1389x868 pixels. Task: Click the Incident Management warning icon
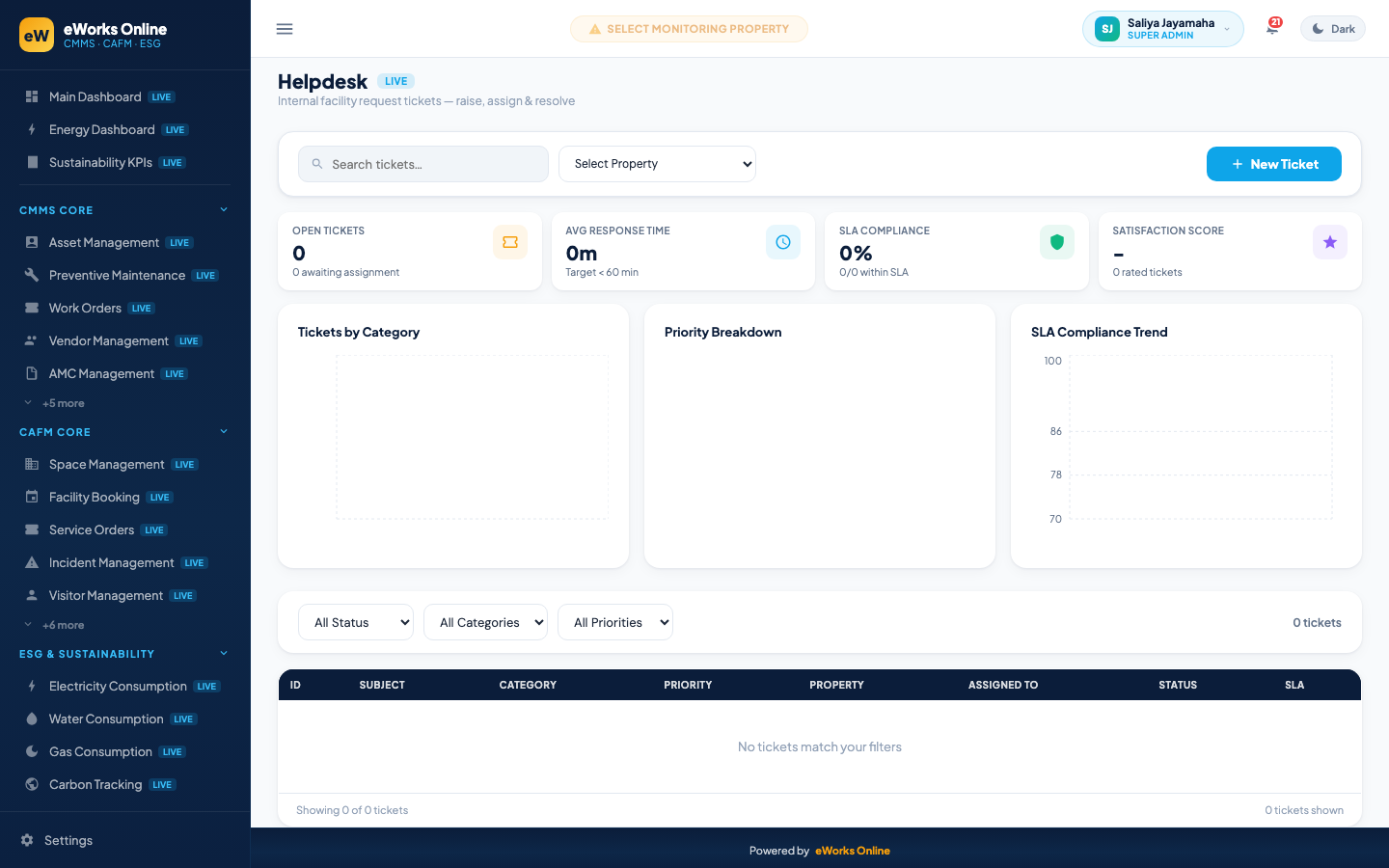coord(32,562)
